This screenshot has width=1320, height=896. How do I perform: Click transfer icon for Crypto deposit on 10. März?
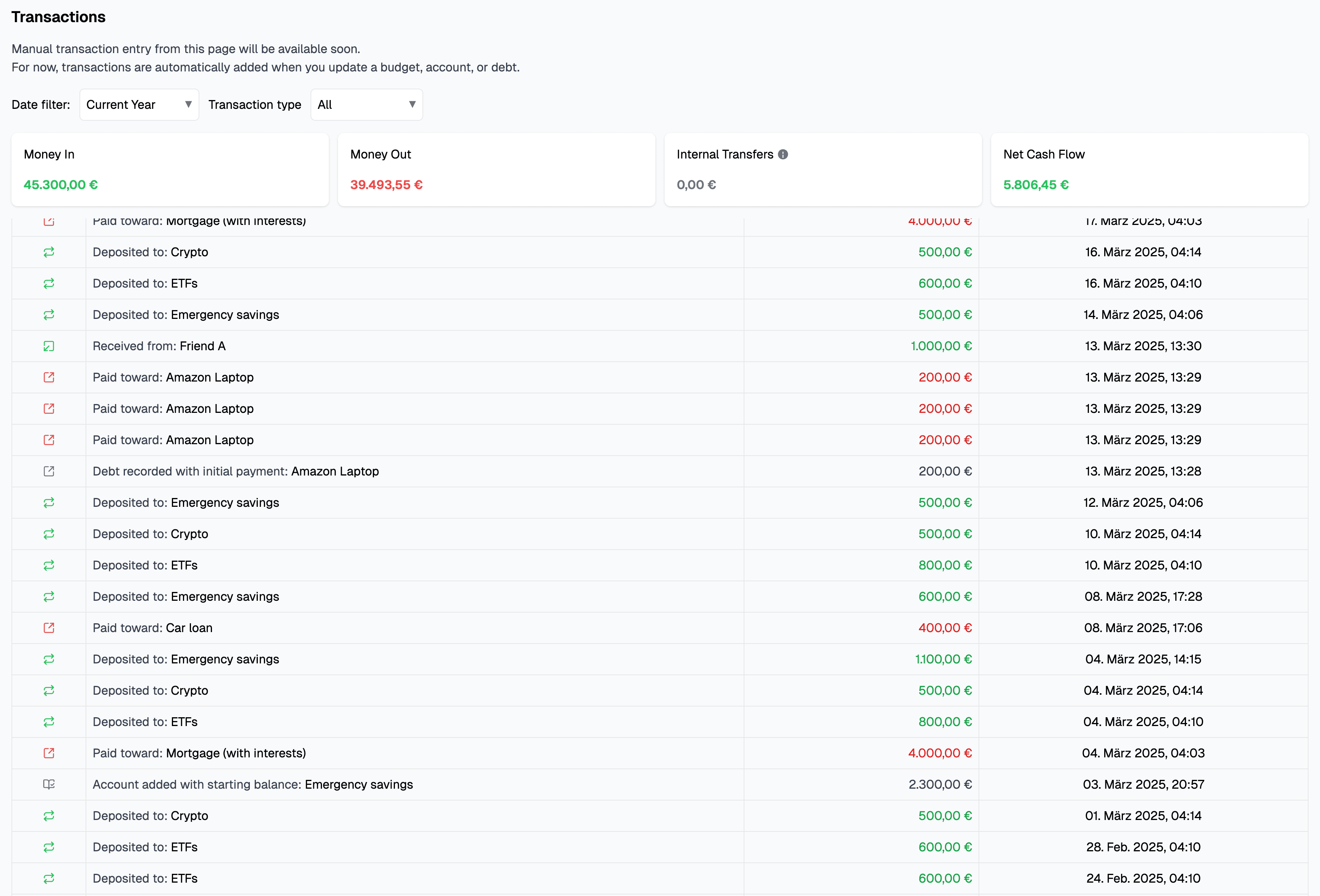pyautogui.click(x=49, y=534)
